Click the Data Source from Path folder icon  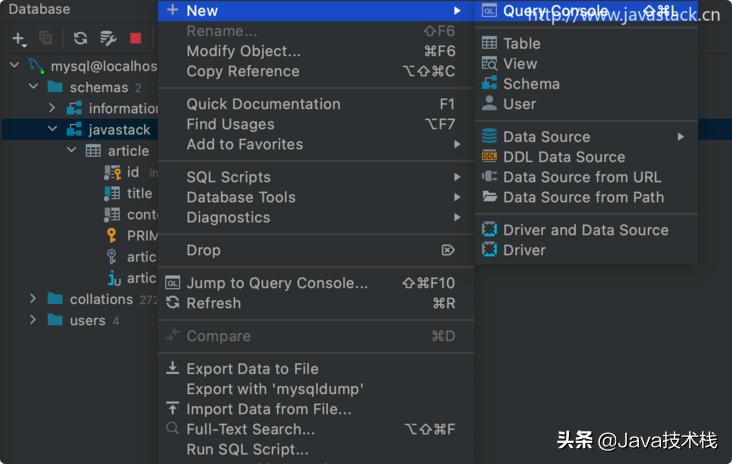tap(489, 197)
